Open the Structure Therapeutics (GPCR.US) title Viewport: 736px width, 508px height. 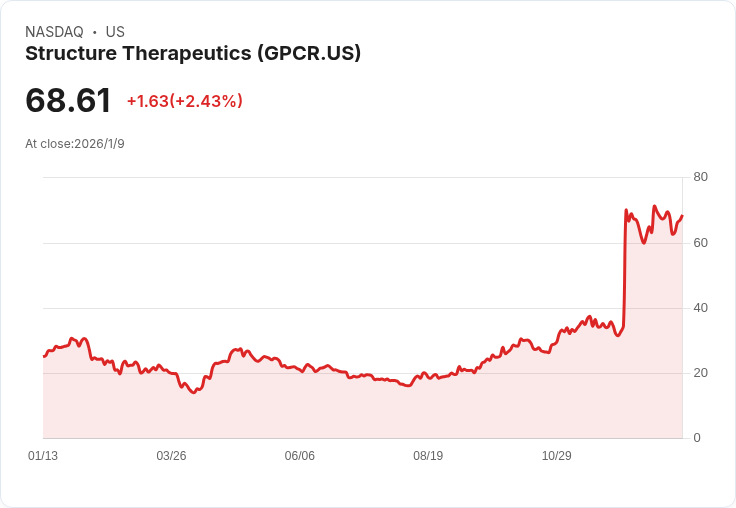193,54
